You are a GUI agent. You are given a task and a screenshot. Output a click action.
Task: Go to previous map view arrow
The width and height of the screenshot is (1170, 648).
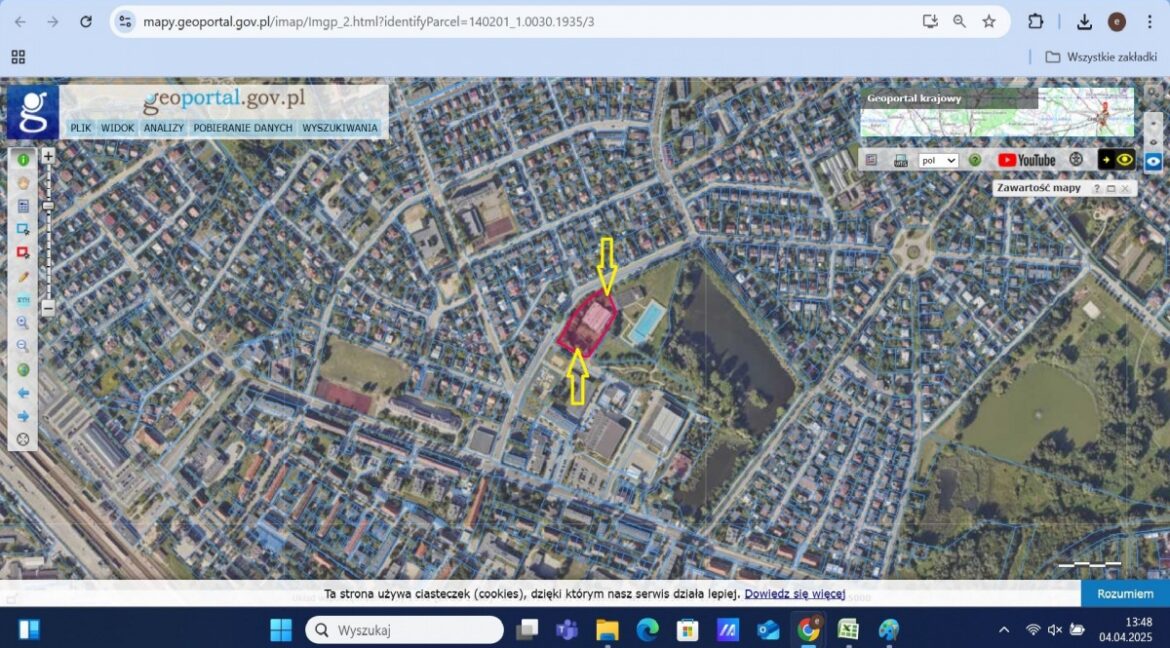(23, 393)
